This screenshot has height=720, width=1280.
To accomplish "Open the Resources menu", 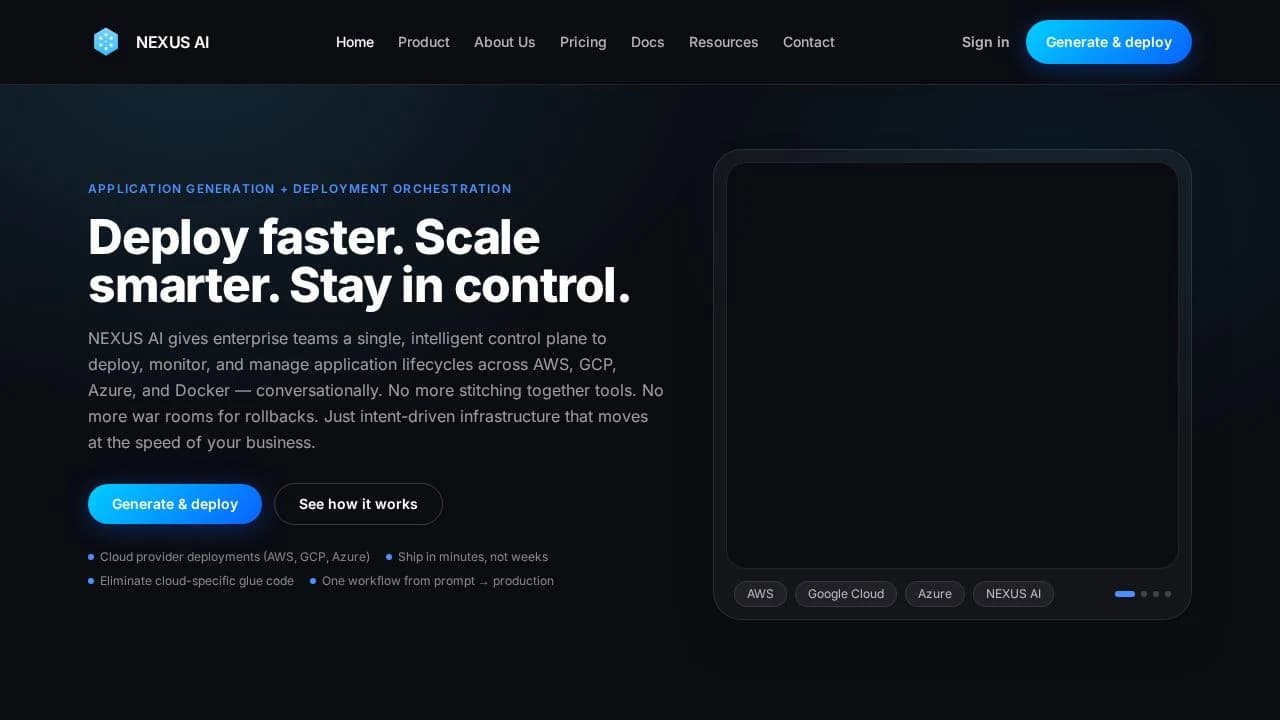I will point(723,42).
